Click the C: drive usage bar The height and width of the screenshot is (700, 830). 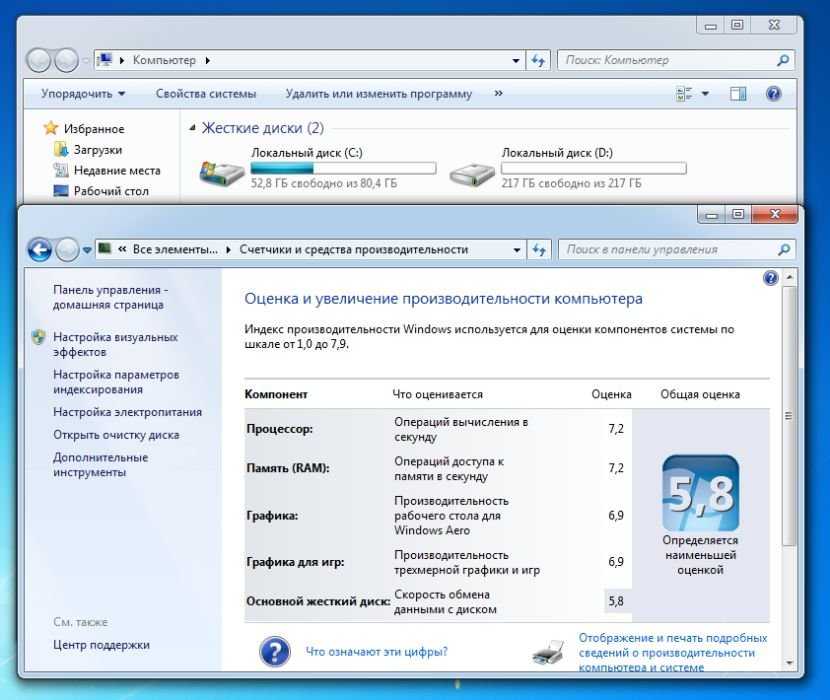(x=343, y=168)
